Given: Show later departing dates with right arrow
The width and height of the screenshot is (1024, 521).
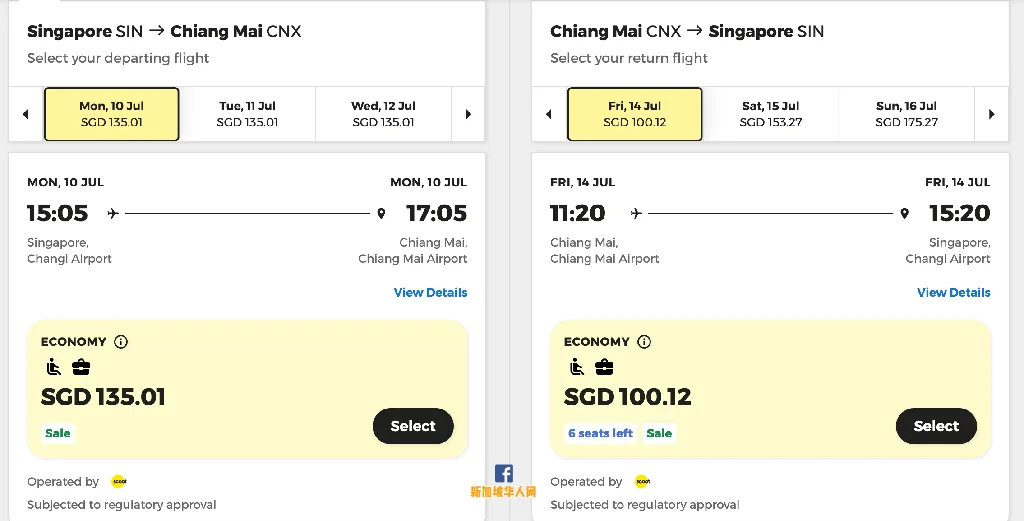Looking at the screenshot, I should point(468,114).
